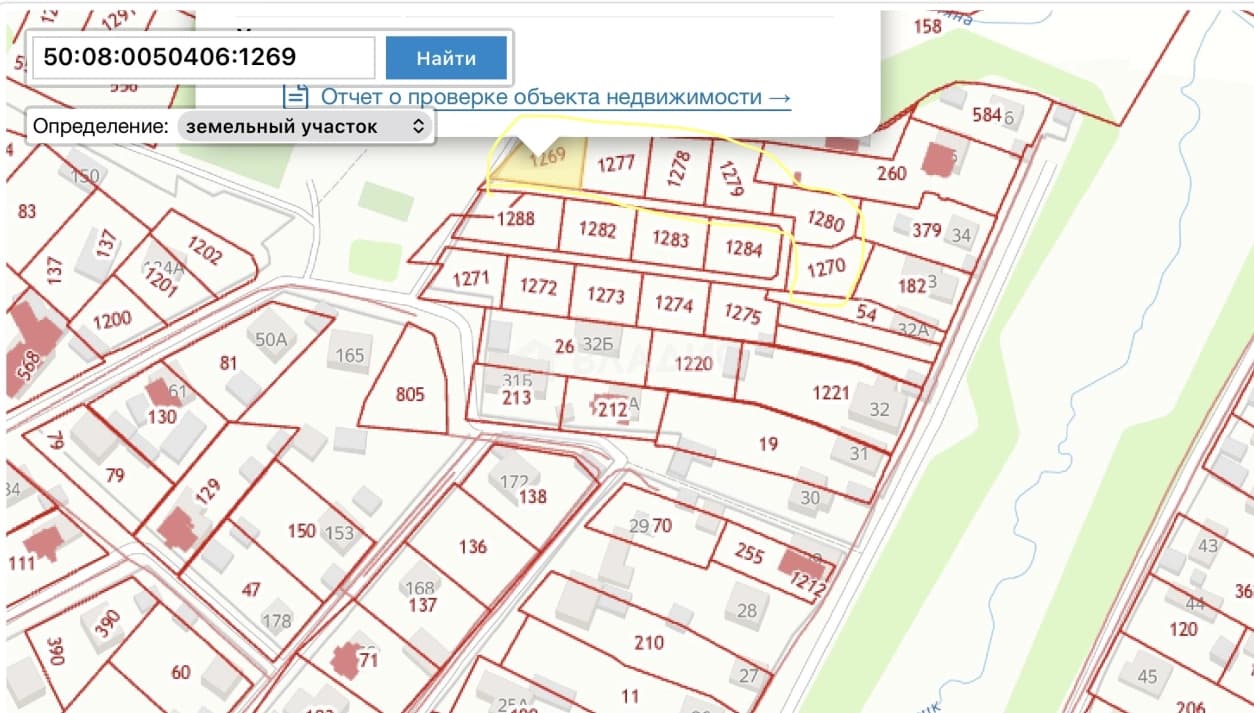Select parcel 1200 on the map
The height and width of the screenshot is (713, 1254).
112,320
